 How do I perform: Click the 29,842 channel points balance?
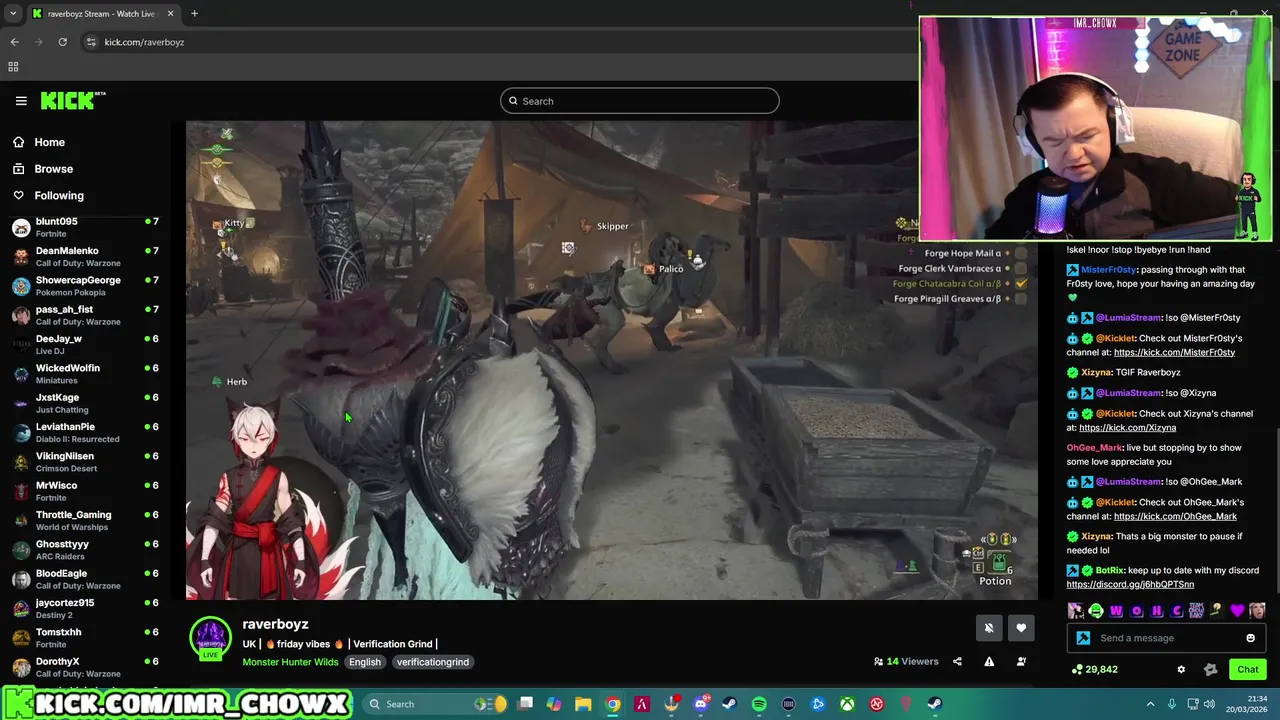pyautogui.click(x=1094, y=669)
